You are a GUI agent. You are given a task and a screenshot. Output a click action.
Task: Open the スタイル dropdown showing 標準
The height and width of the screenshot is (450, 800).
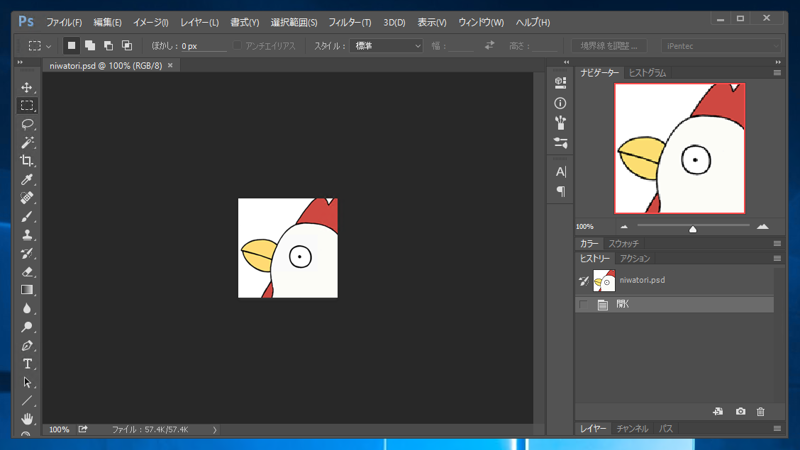pos(387,46)
